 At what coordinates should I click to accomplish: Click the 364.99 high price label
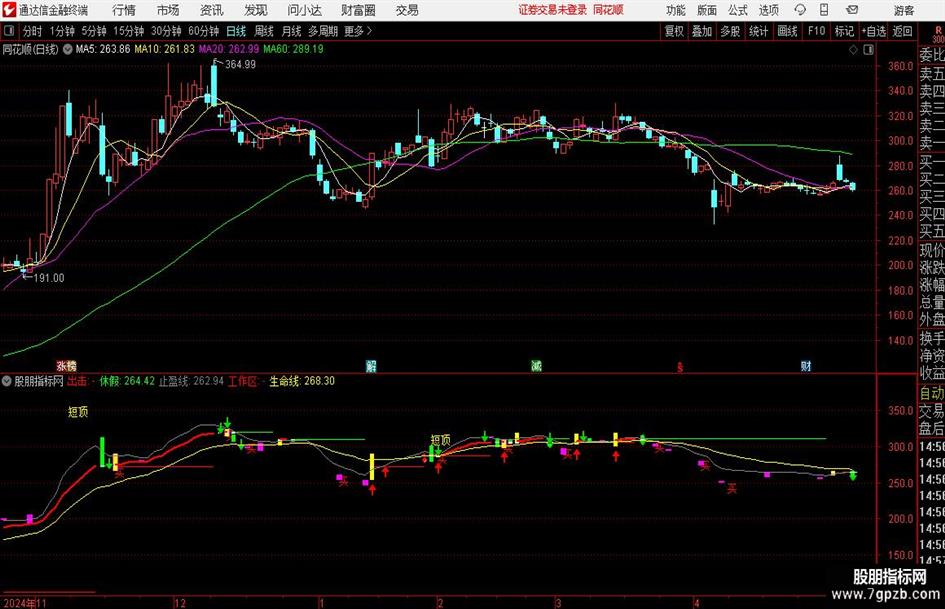(x=240, y=64)
